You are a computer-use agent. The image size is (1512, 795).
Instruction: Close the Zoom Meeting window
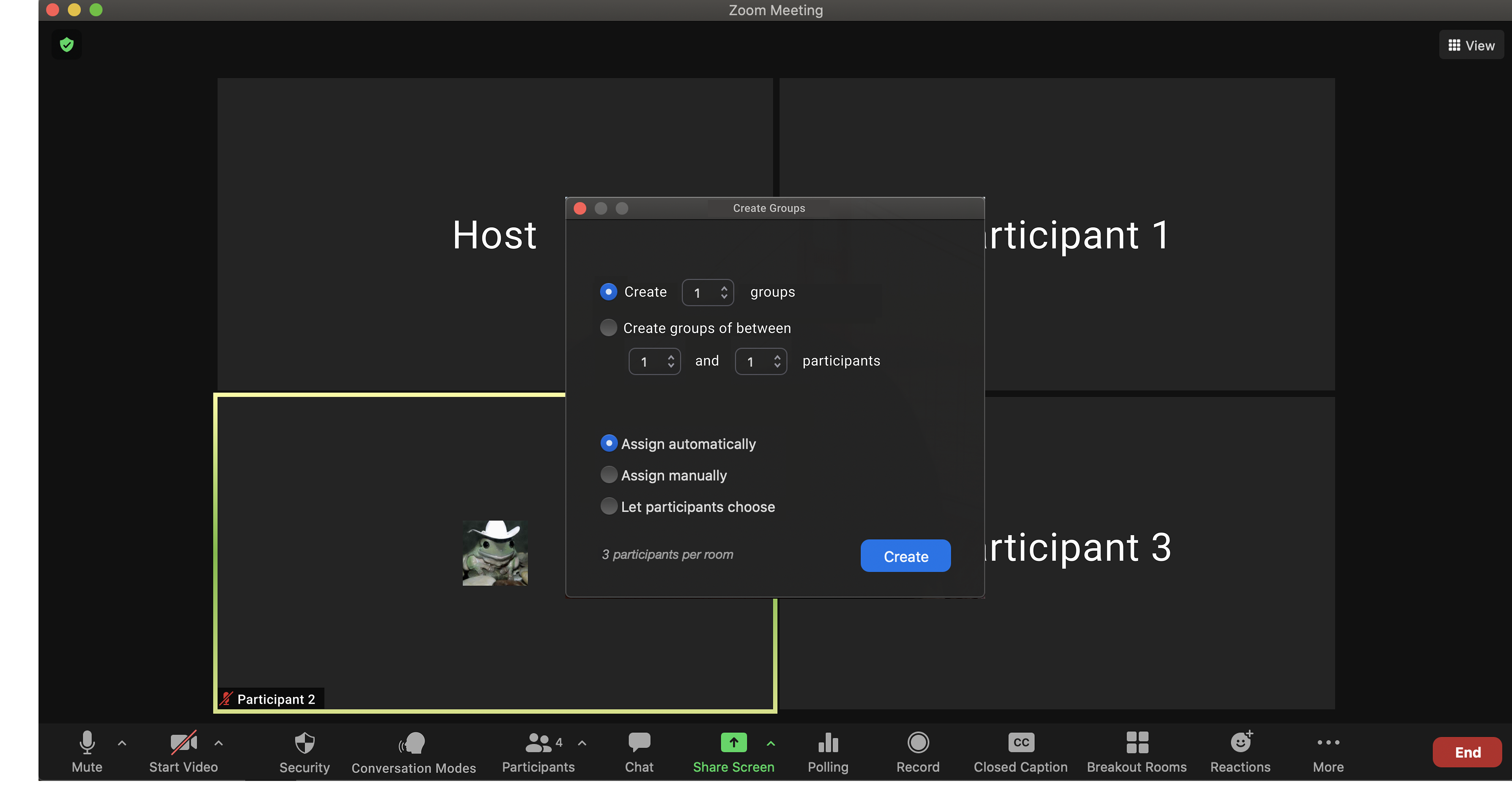[52, 9]
